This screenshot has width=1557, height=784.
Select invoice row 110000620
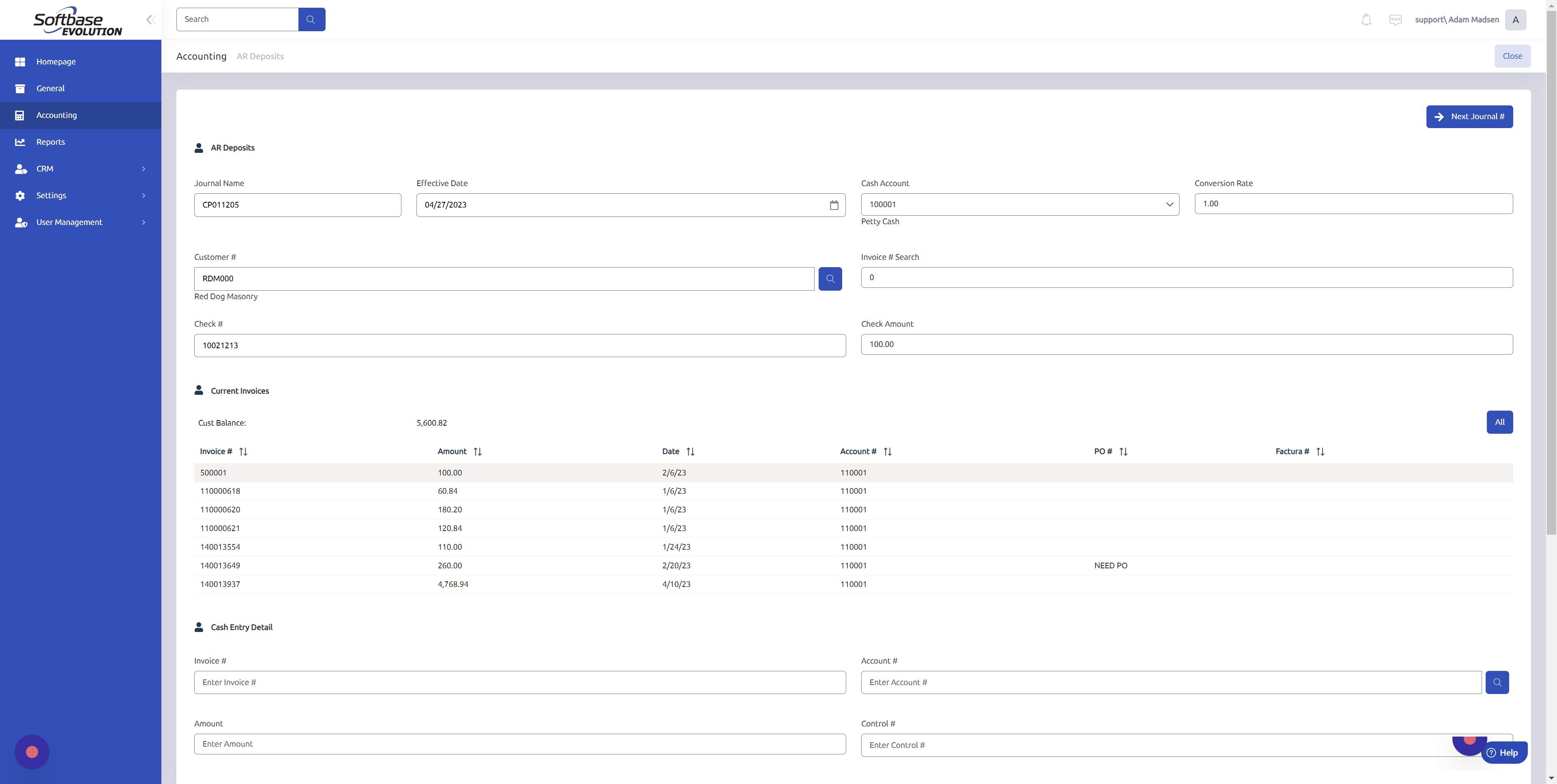pos(854,510)
